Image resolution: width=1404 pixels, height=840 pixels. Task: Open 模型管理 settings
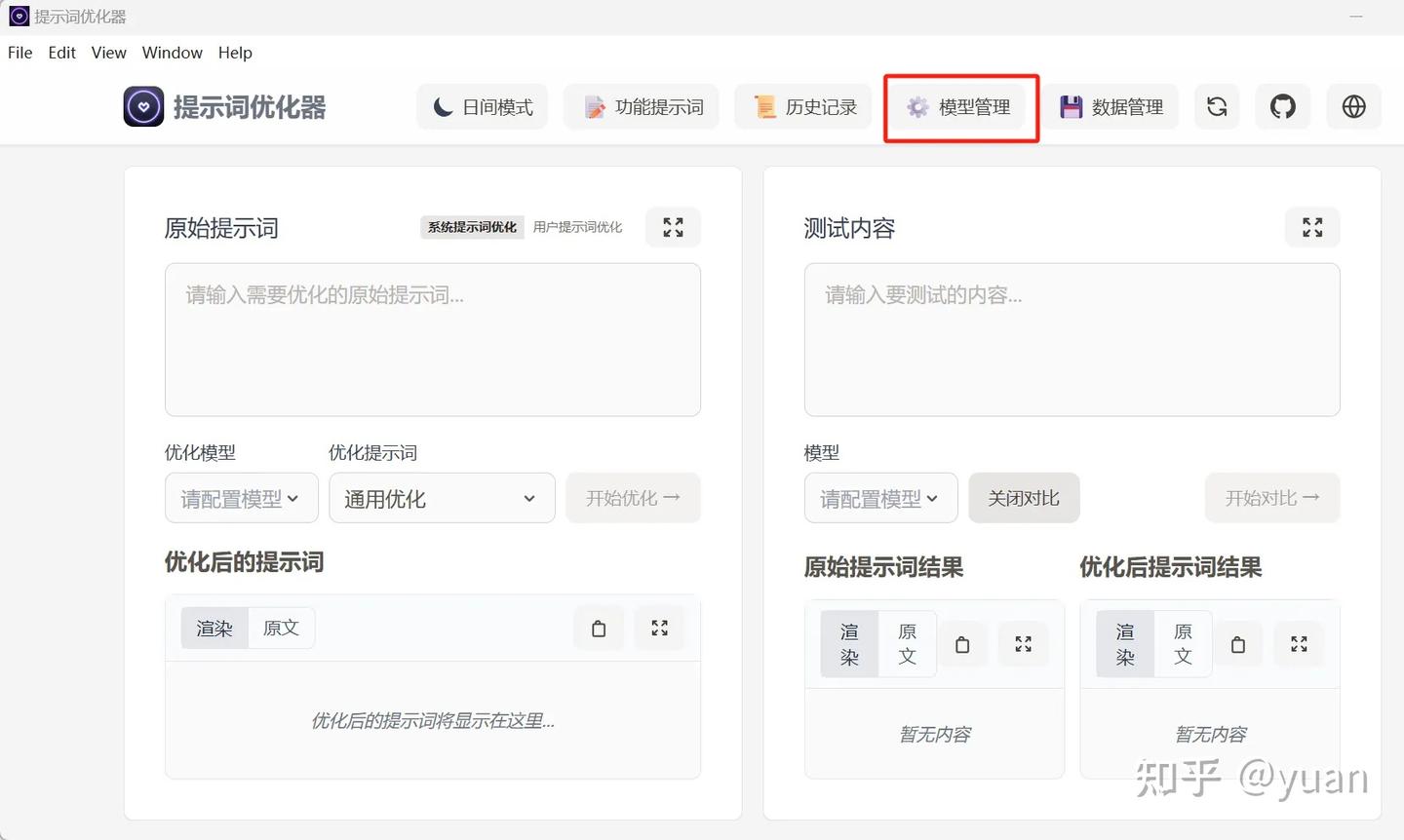959,107
